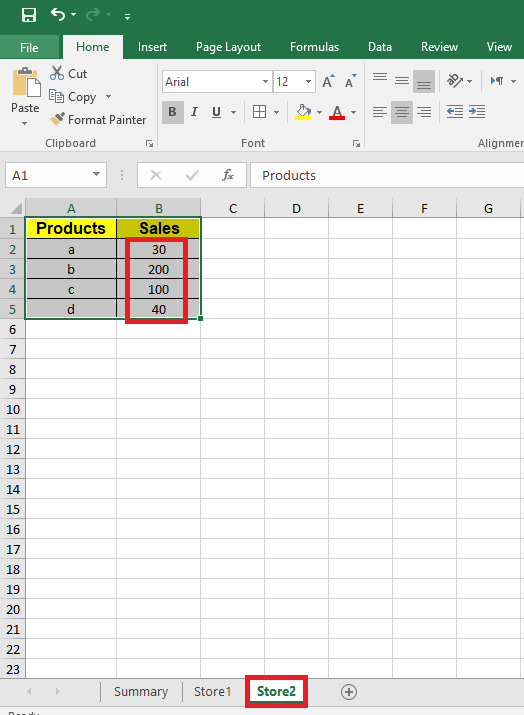Click the Redo arrow icon

[93, 15]
